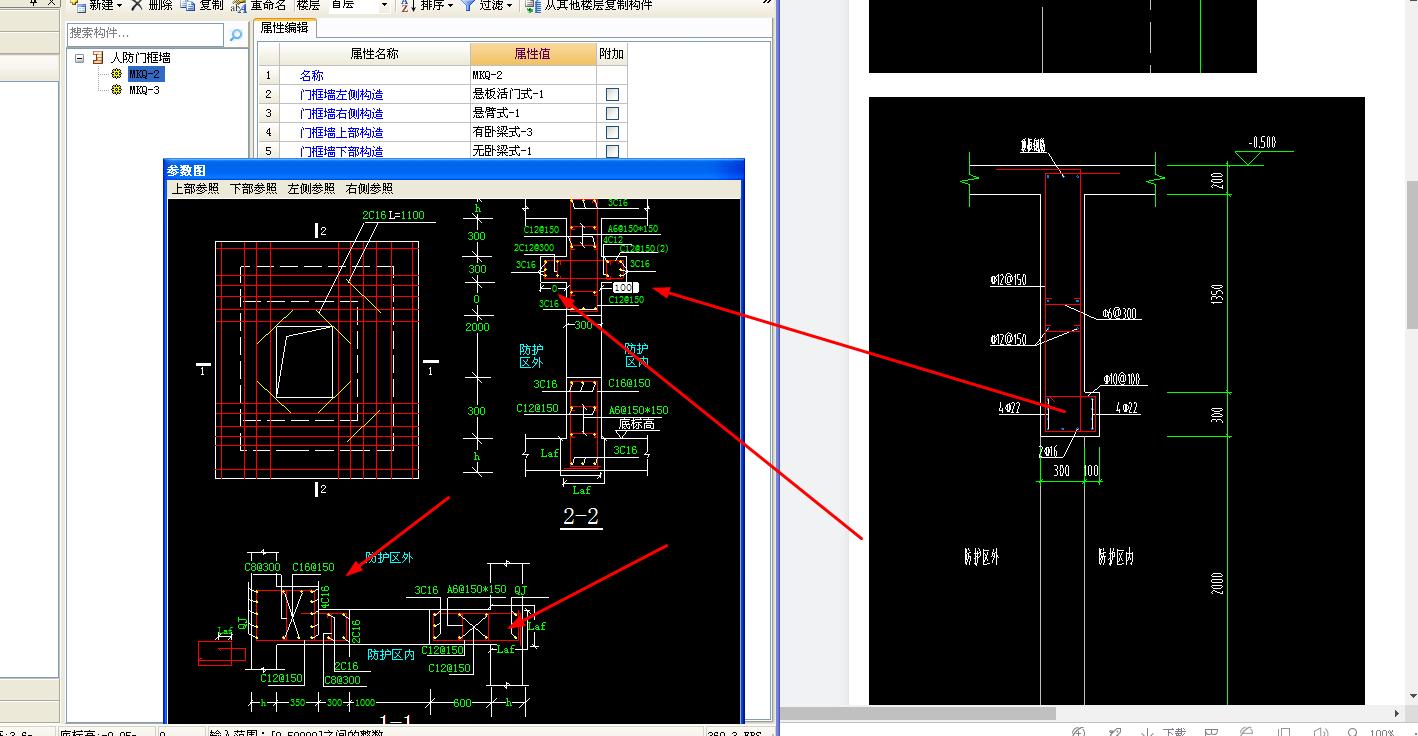
Task: Click the 重命名 (Rename) toolbar icon
Action: coord(239,5)
